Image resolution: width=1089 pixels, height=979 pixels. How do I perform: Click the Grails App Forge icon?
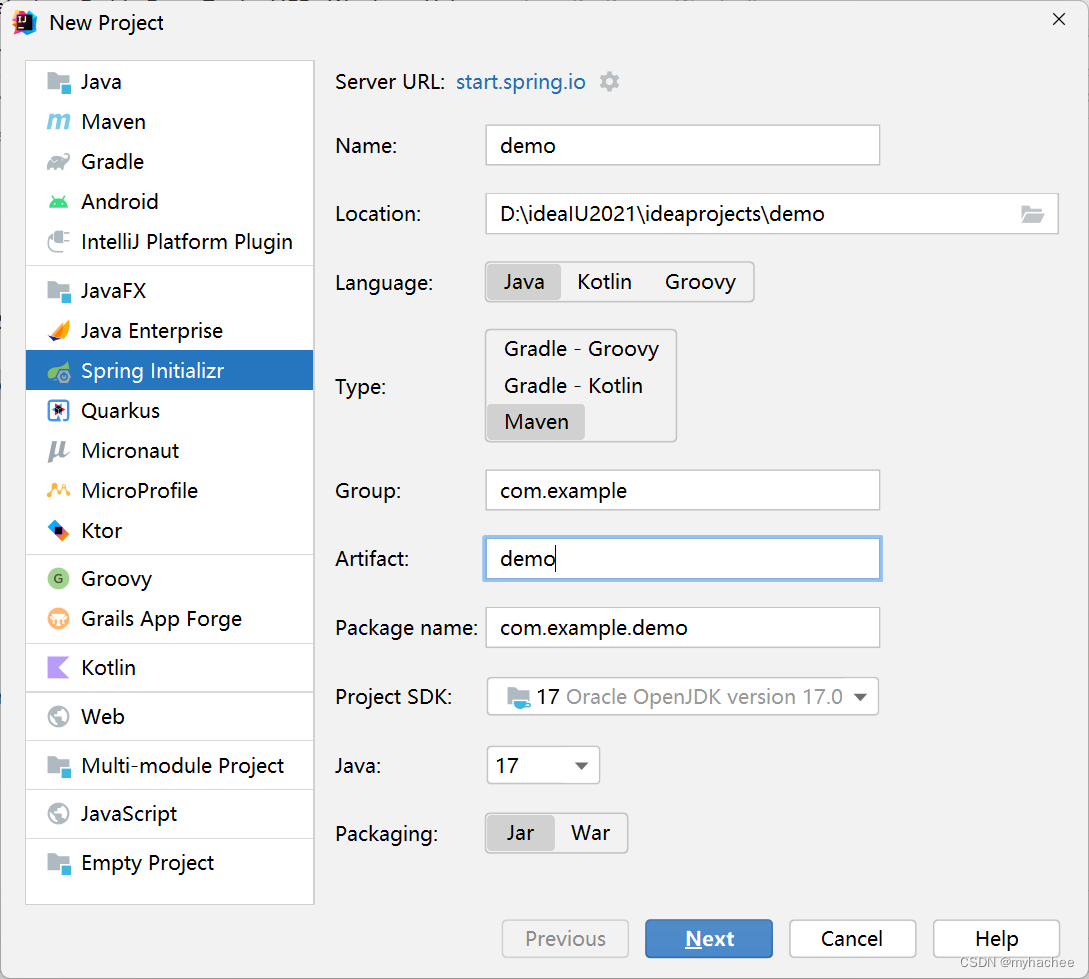tap(59, 619)
